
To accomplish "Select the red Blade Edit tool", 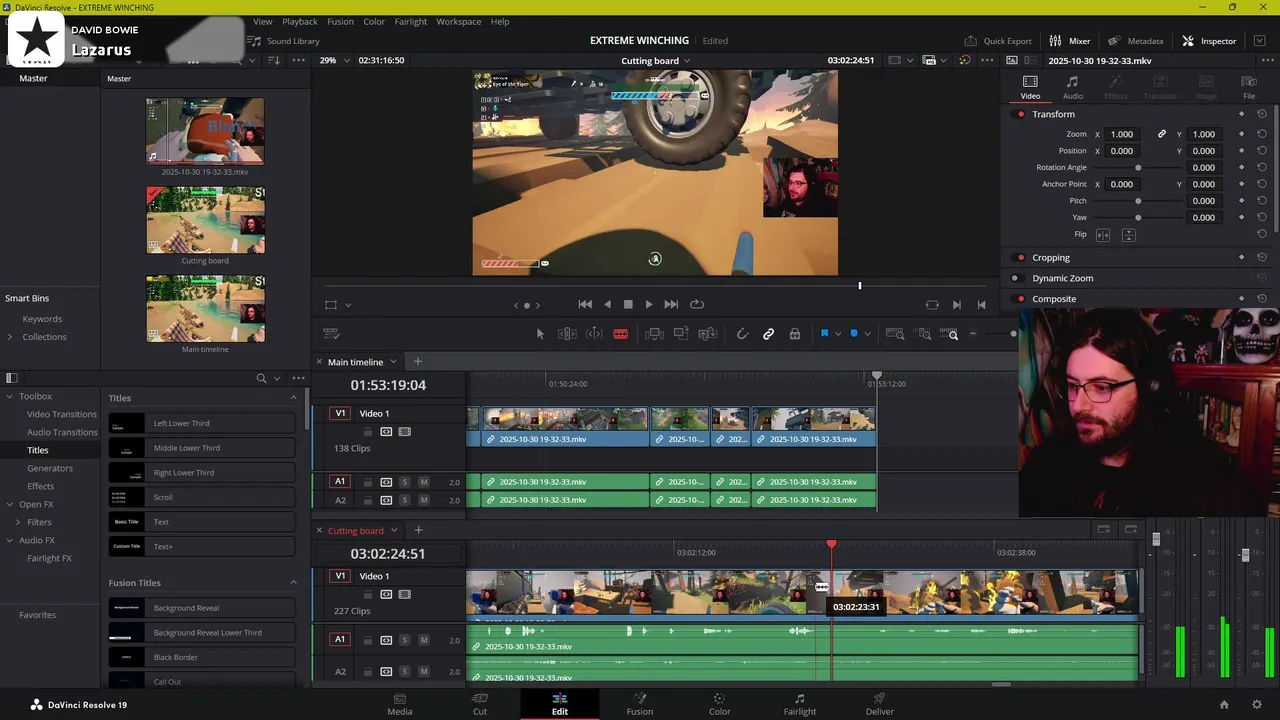I will click(x=620, y=334).
